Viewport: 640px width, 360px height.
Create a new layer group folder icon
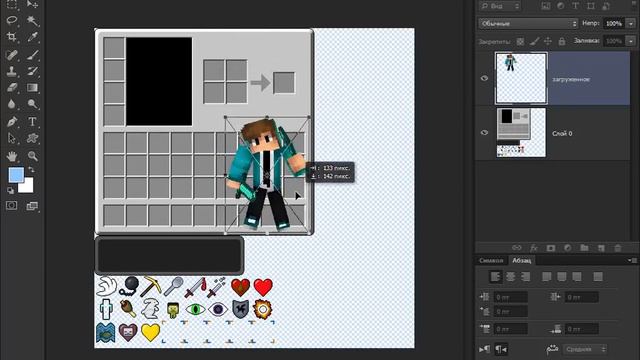pos(584,248)
